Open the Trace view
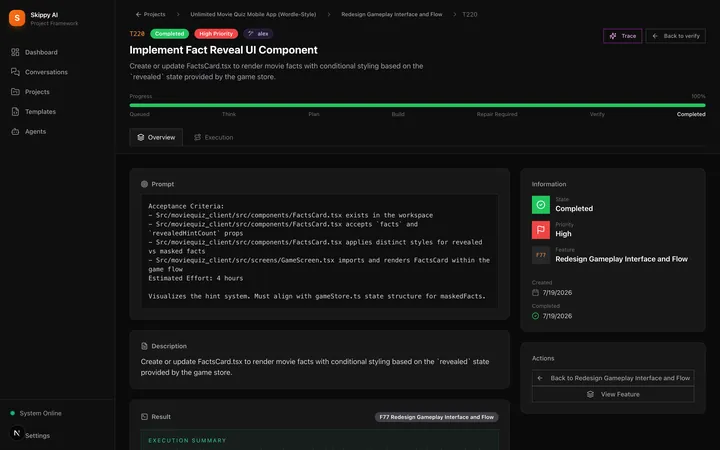720x450 pixels. [622, 36]
